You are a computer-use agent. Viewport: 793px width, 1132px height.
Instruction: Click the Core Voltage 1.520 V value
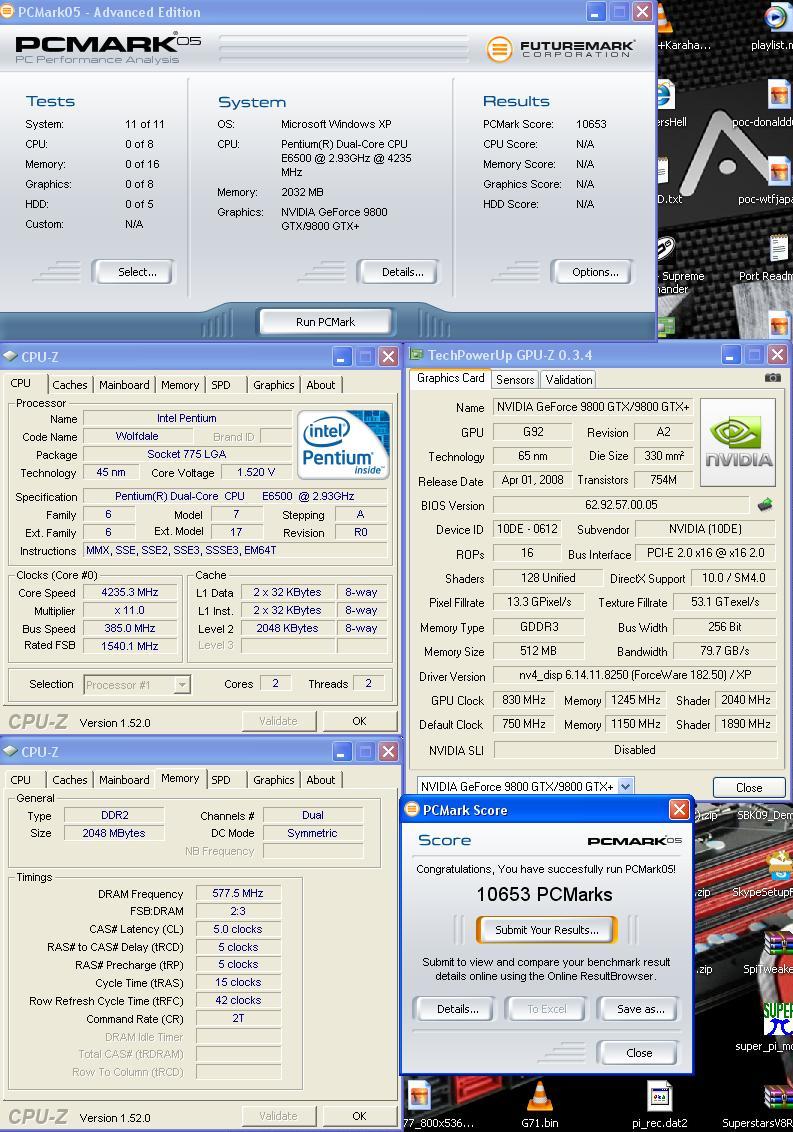256,472
